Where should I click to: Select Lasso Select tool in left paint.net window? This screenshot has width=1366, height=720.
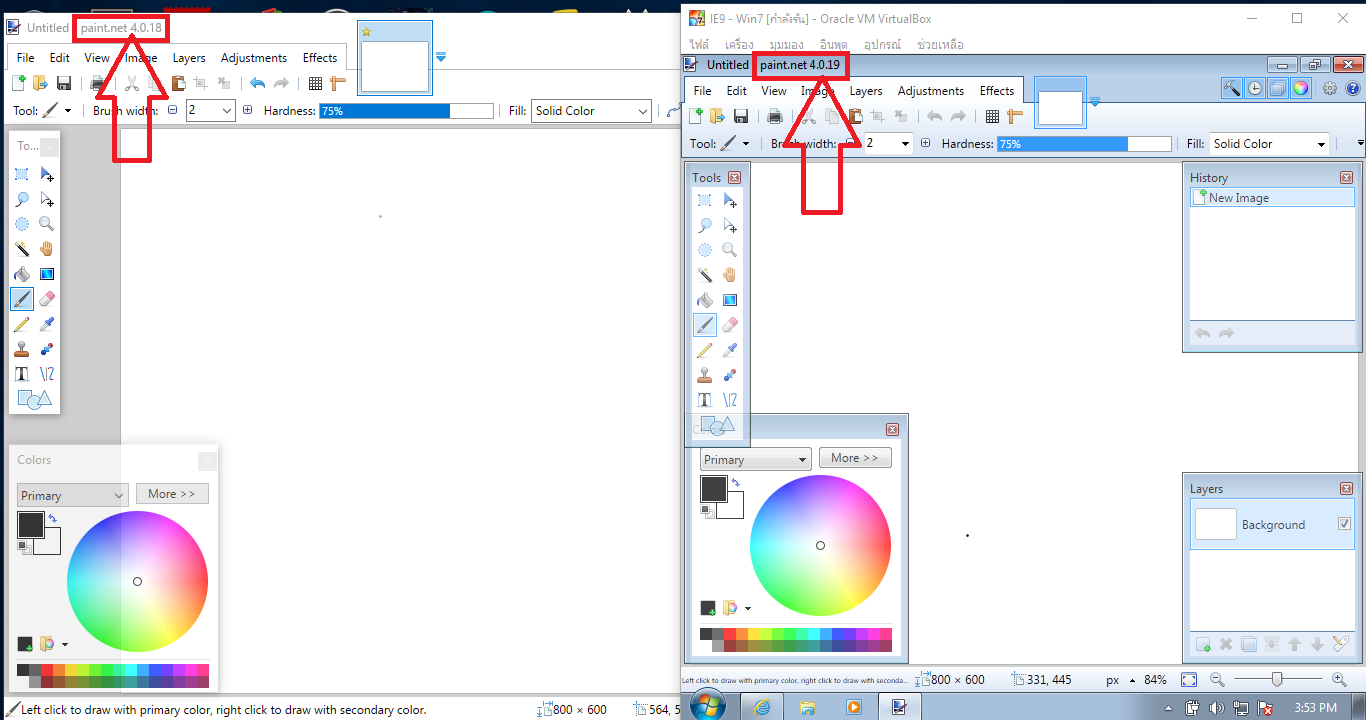coord(22,199)
